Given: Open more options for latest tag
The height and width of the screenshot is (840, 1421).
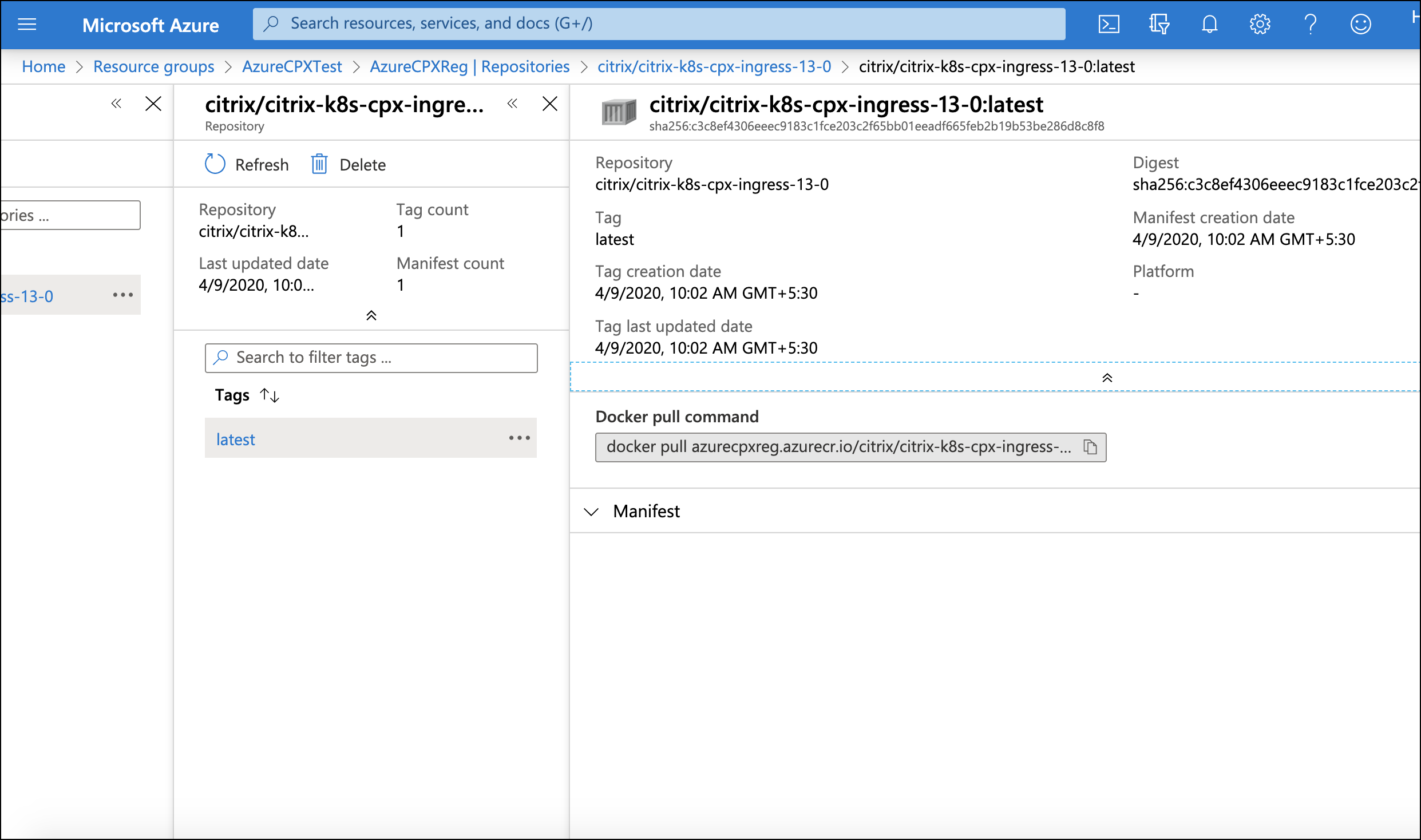Looking at the screenshot, I should 519,438.
